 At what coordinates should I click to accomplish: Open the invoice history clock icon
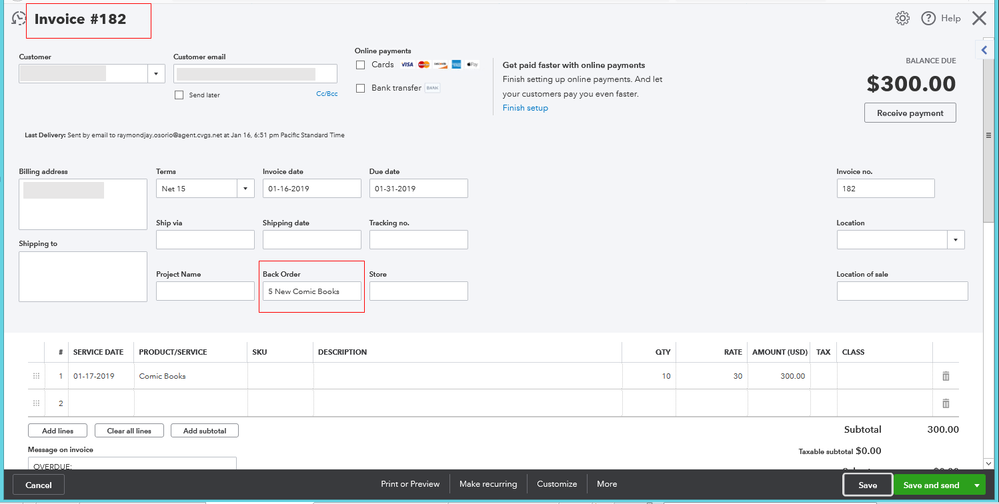coord(18,18)
